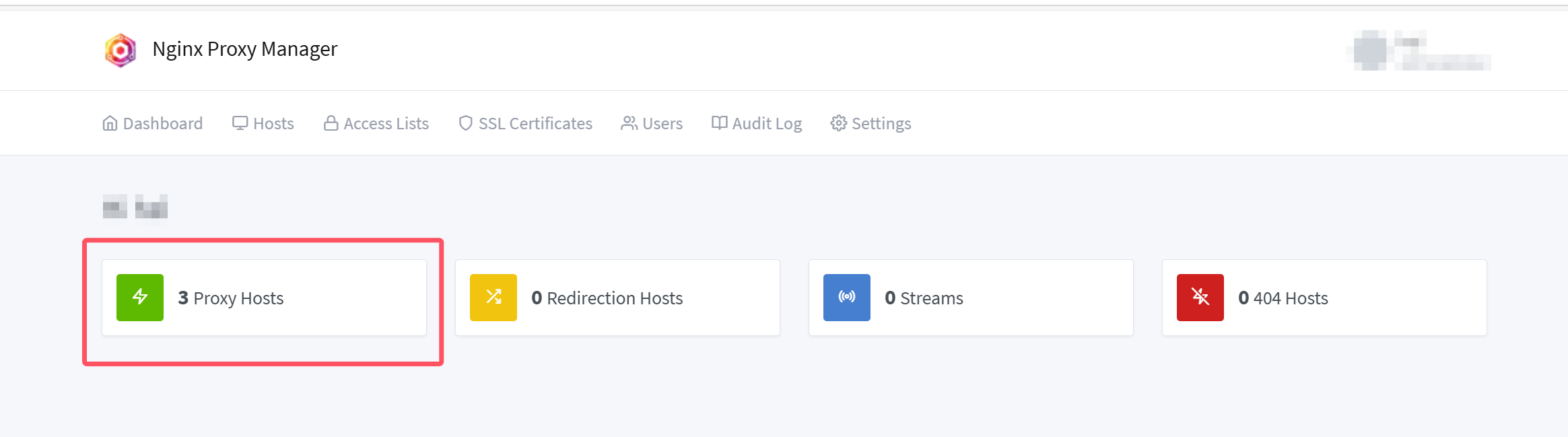
Task: Click the user avatar image
Action: tap(1369, 51)
